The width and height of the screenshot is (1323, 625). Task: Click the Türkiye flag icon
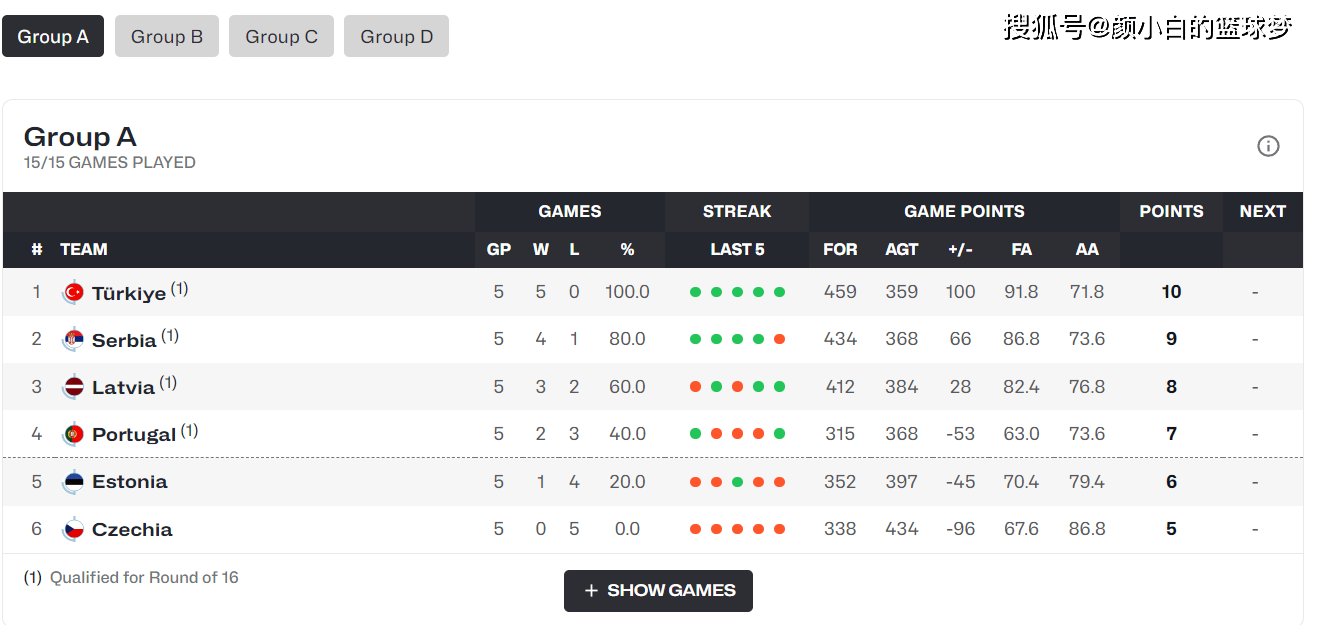click(x=73, y=293)
